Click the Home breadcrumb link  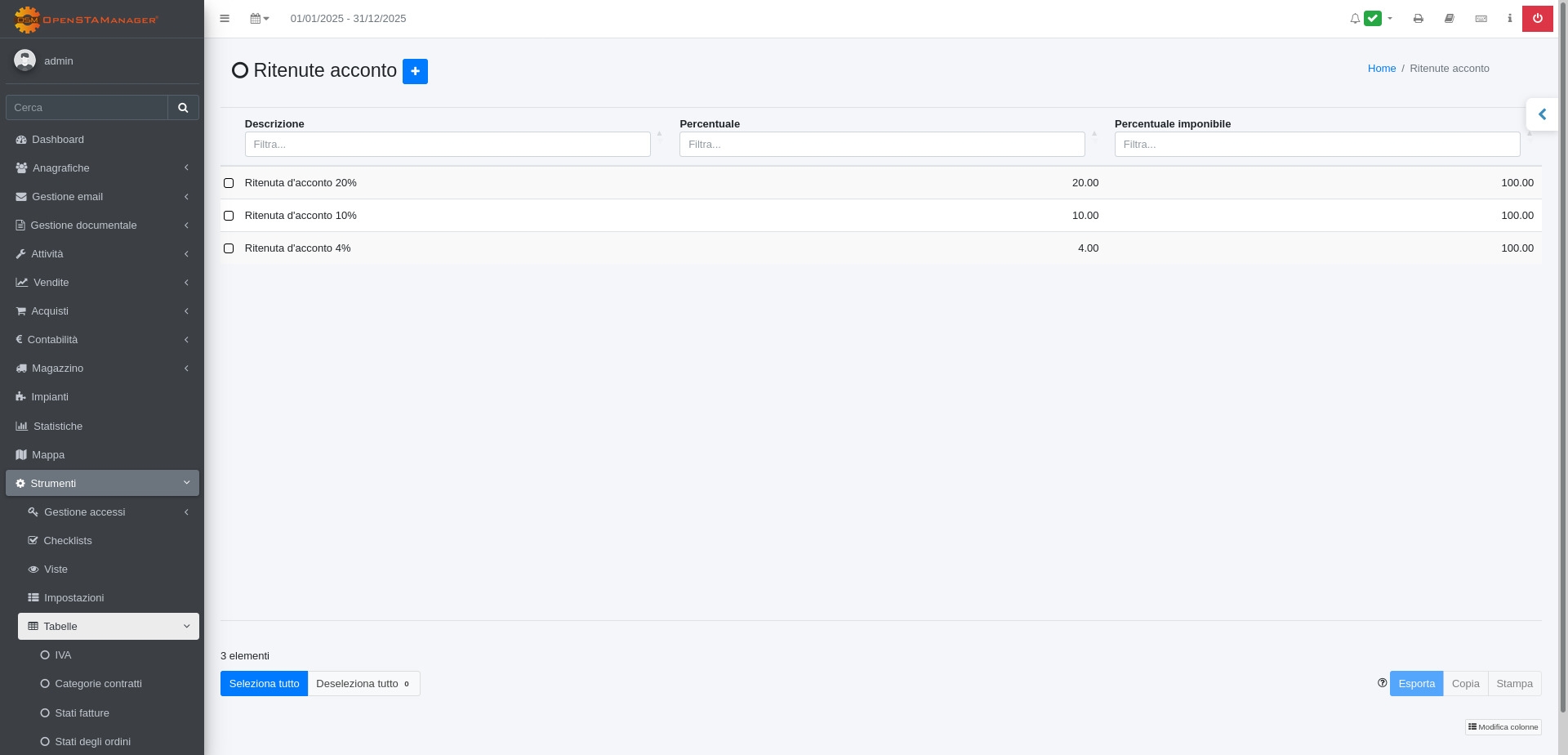tap(1381, 69)
